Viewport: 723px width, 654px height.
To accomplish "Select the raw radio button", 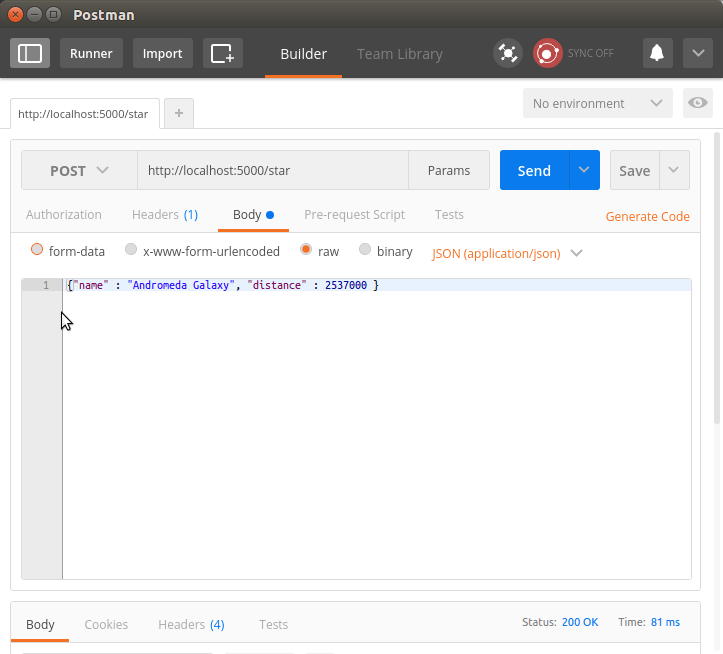I will click(x=306, y=250).
